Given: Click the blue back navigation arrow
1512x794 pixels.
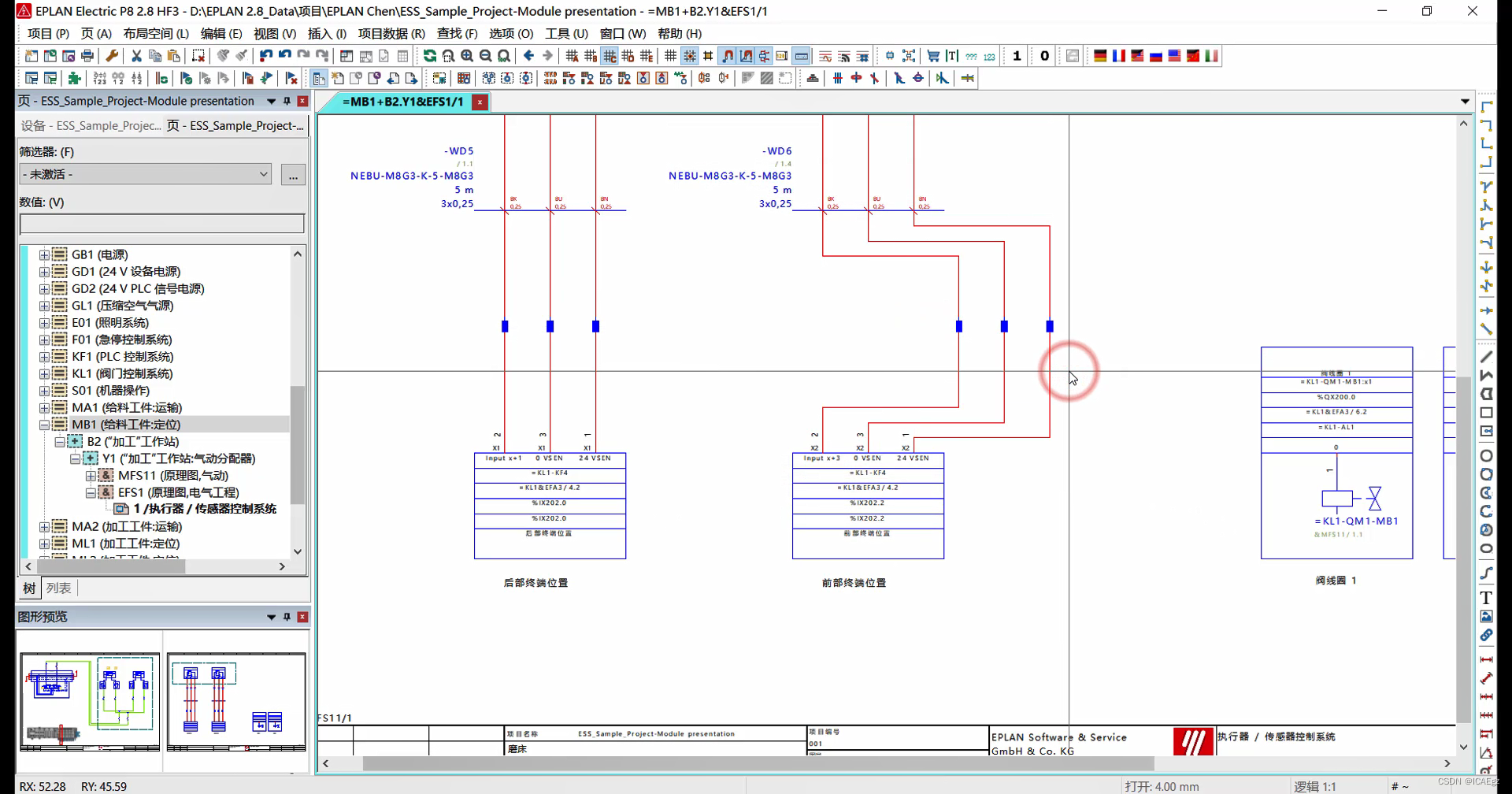Looking at the screenshot, I should coord(528,56).
